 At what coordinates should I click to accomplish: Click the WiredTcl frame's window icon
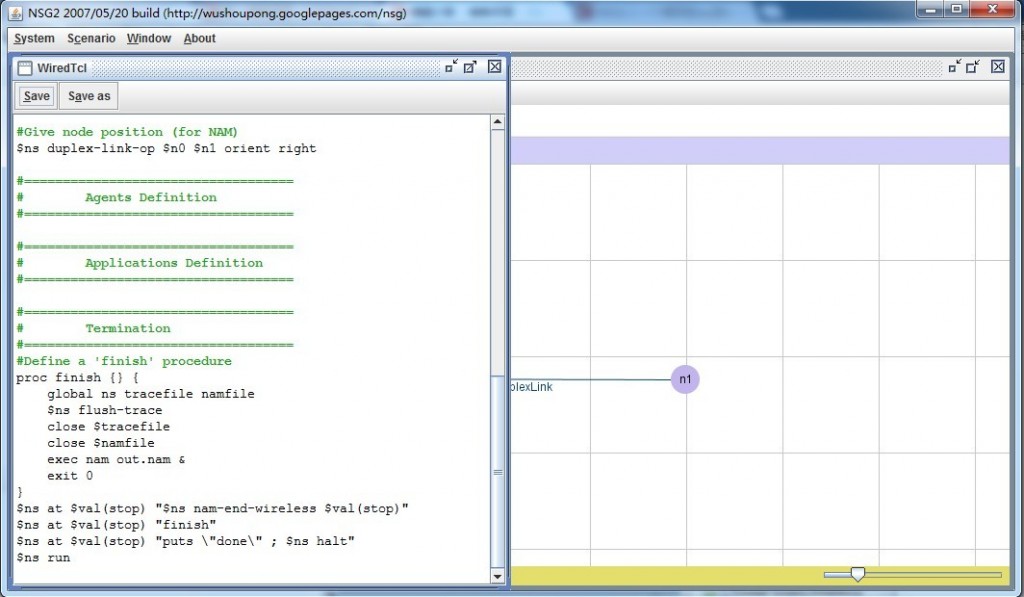tap(25, 68)
